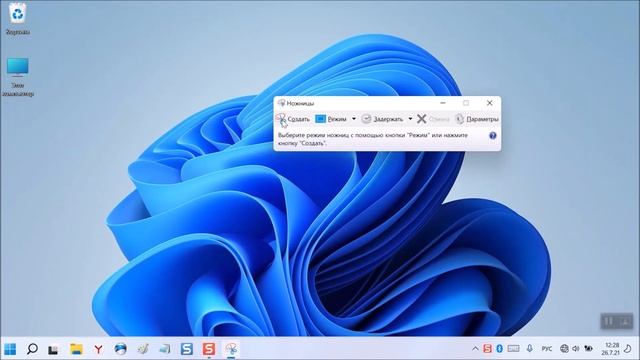This screenshot has width=640, height=360.
Task: Open the red S app on taskbar
Action: click(x=209, y=349)
